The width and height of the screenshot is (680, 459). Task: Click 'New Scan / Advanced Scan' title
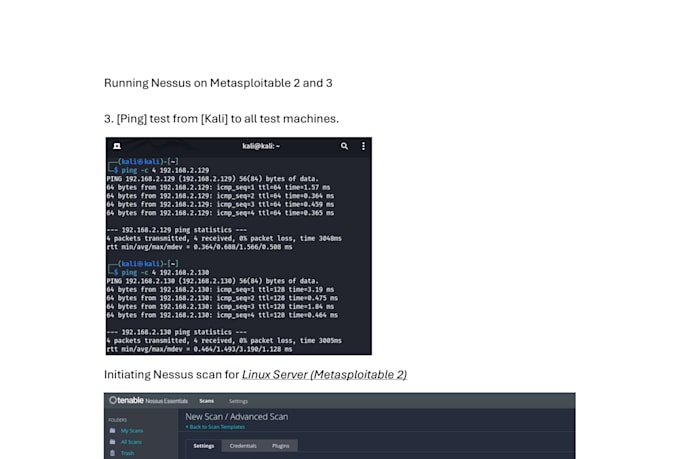pyautogui.click(x=237, y=417)
